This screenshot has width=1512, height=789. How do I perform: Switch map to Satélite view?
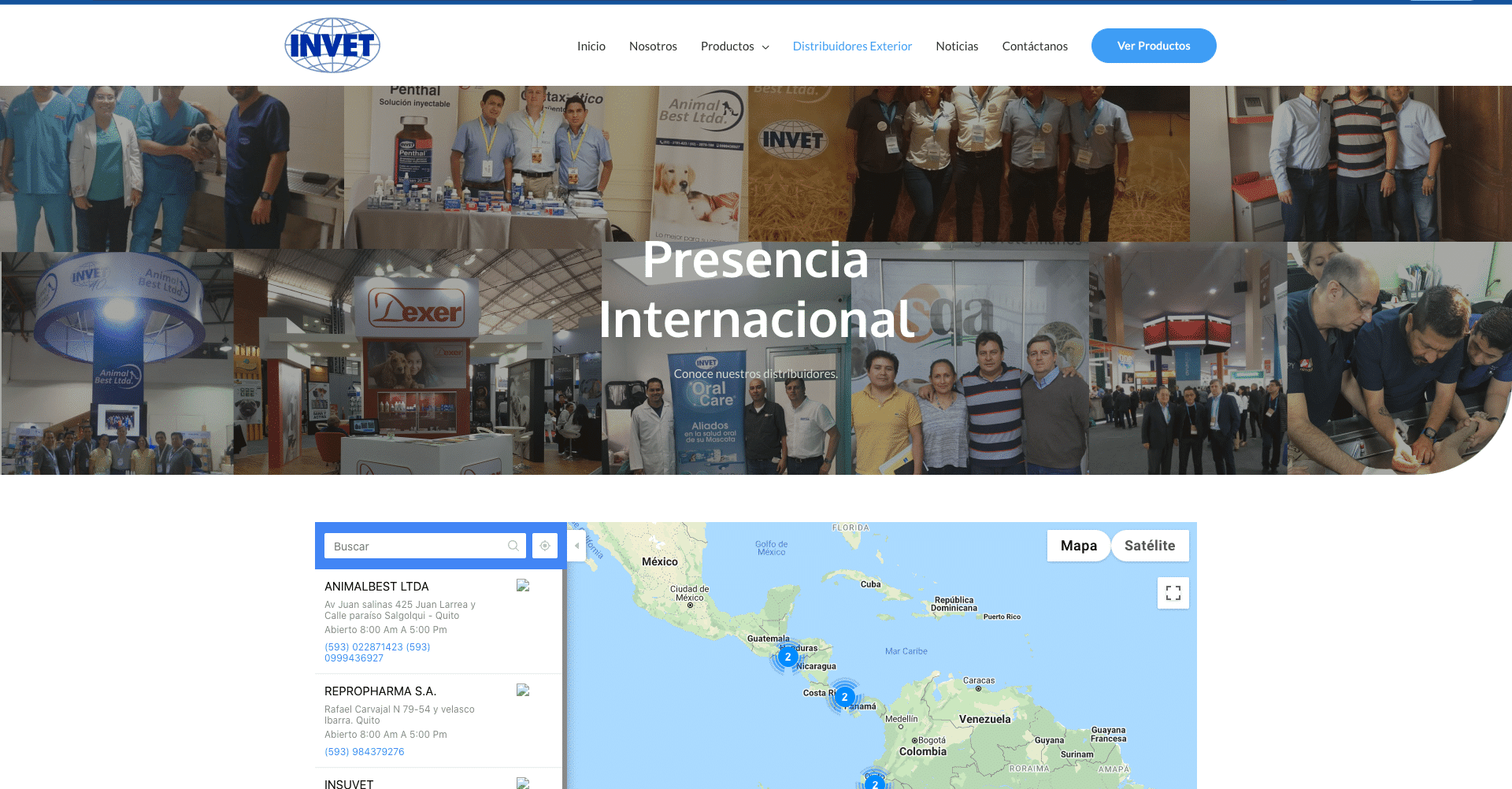coord(1150,546)
